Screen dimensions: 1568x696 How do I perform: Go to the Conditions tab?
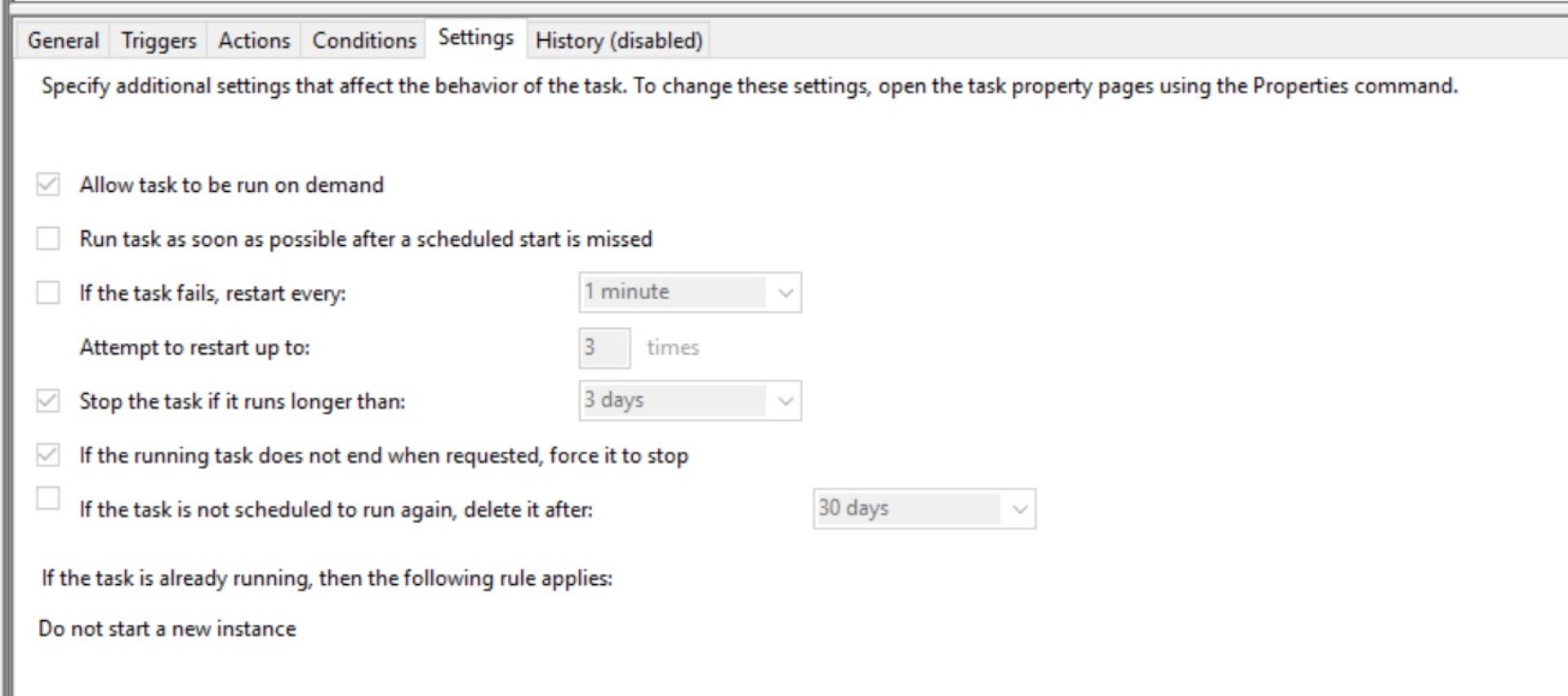pos(364,40)
